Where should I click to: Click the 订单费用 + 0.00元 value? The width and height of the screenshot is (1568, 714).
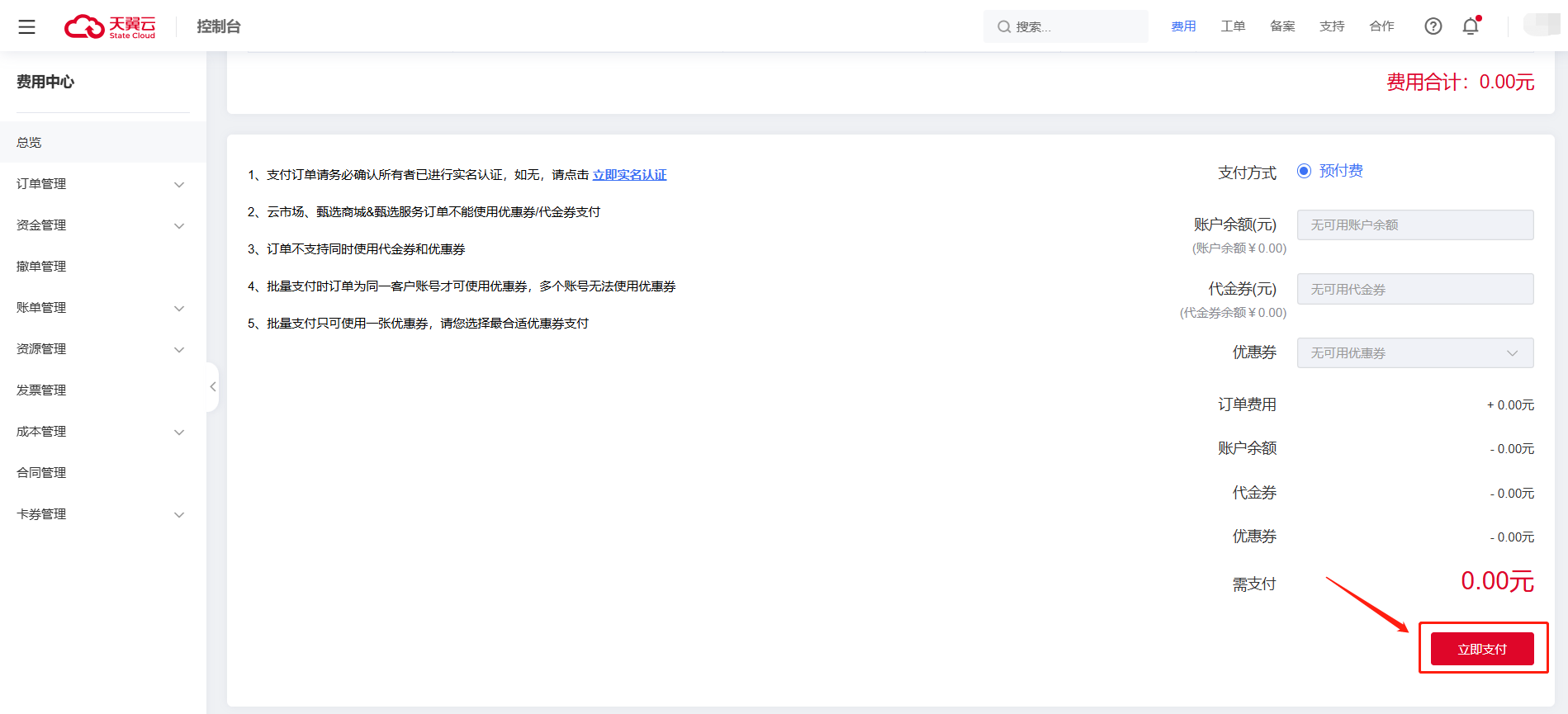1510,405
